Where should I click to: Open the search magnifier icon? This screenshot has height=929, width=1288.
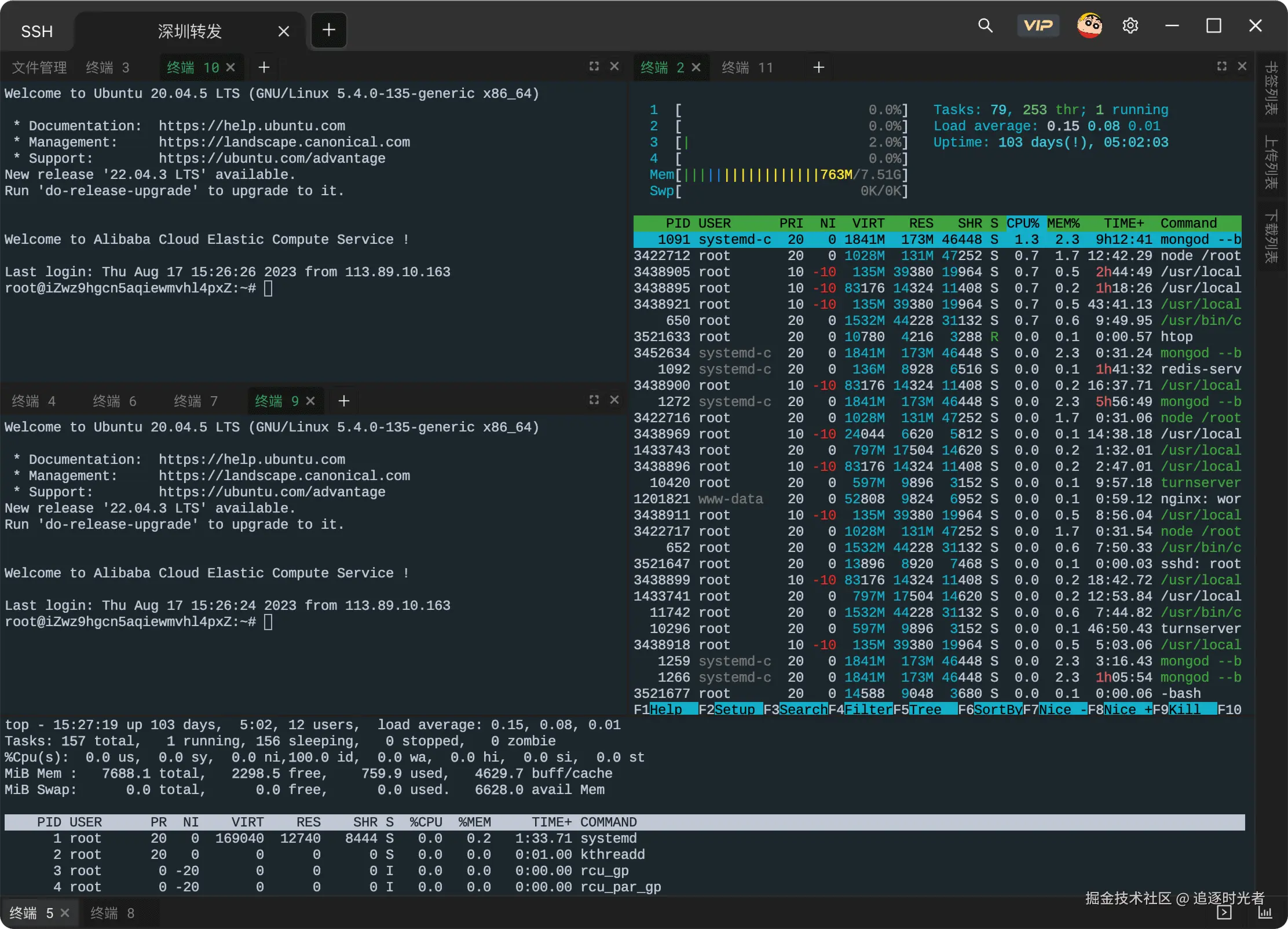(x=985, y=25)
